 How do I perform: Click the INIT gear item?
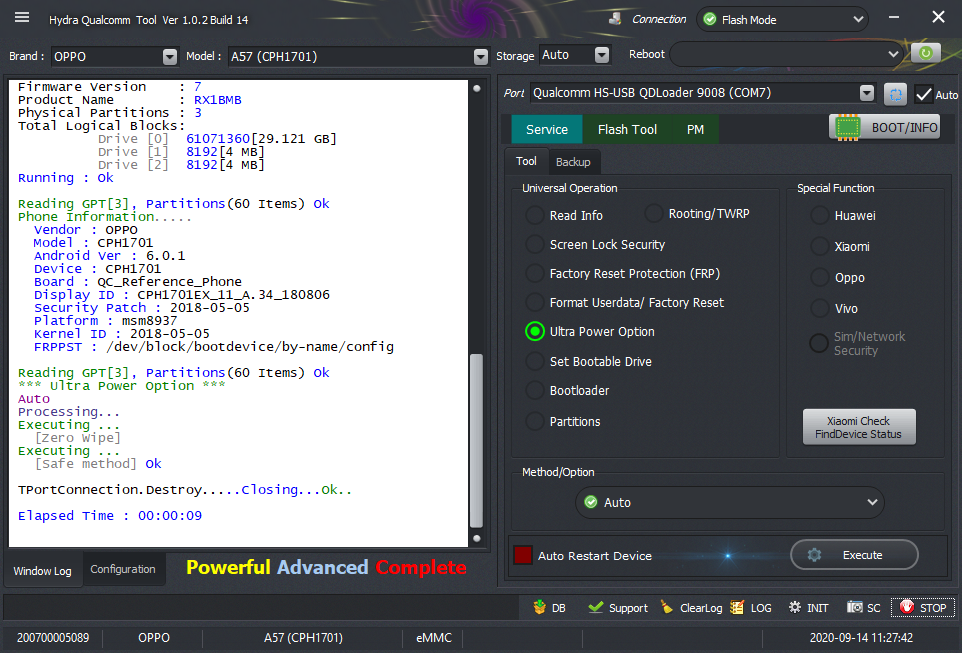pos(808,608)
